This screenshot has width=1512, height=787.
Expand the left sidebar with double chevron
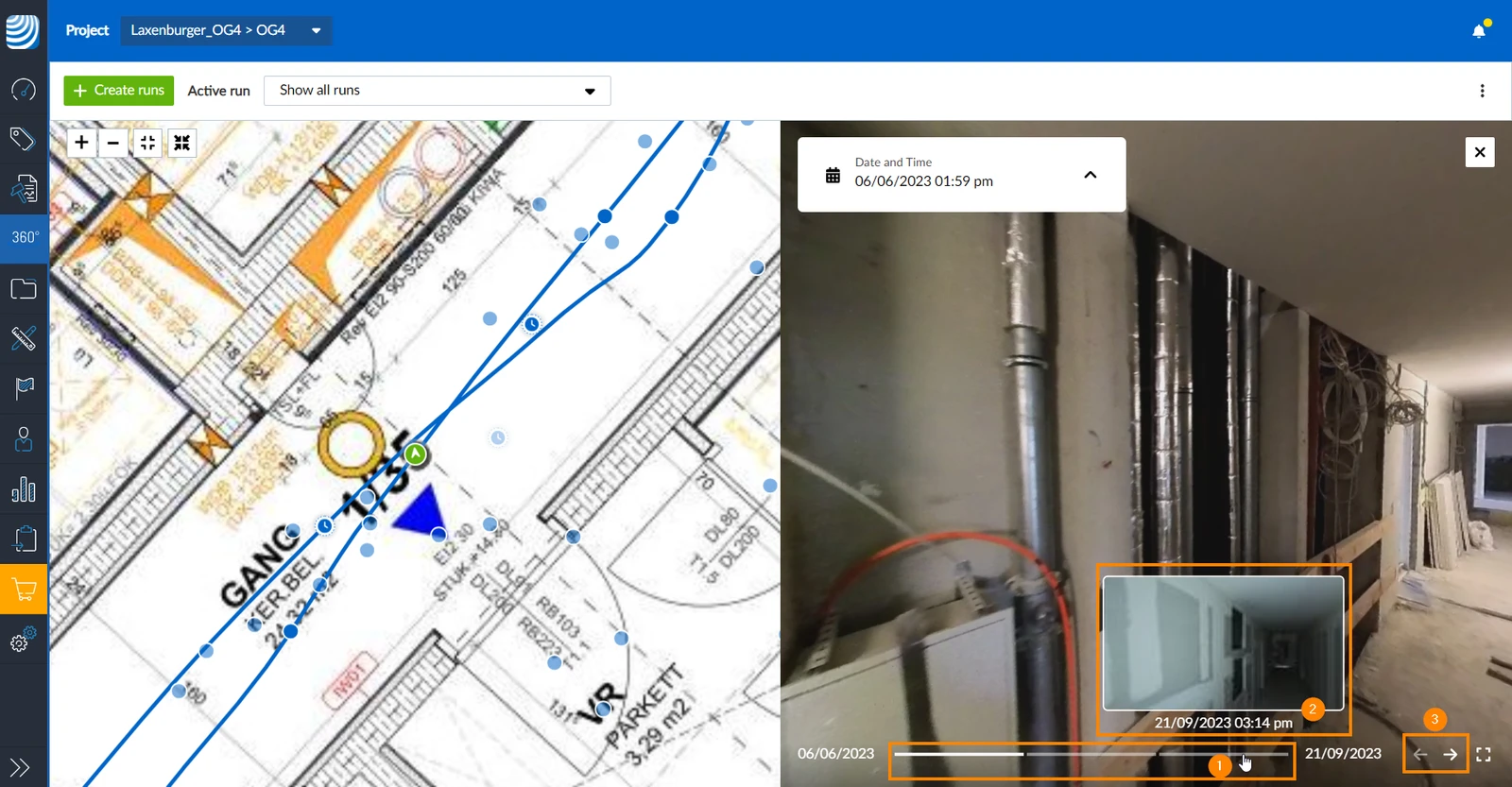[x=20, y=767]
